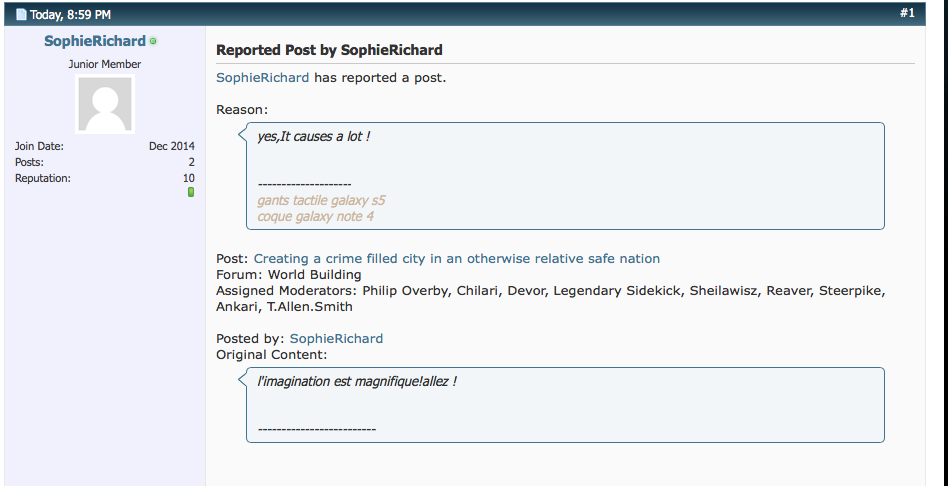This screenshot has width=948, height=486.
Task: Click the quote "l'imagination est magnifique!allez !"
Action: point(357,381)
